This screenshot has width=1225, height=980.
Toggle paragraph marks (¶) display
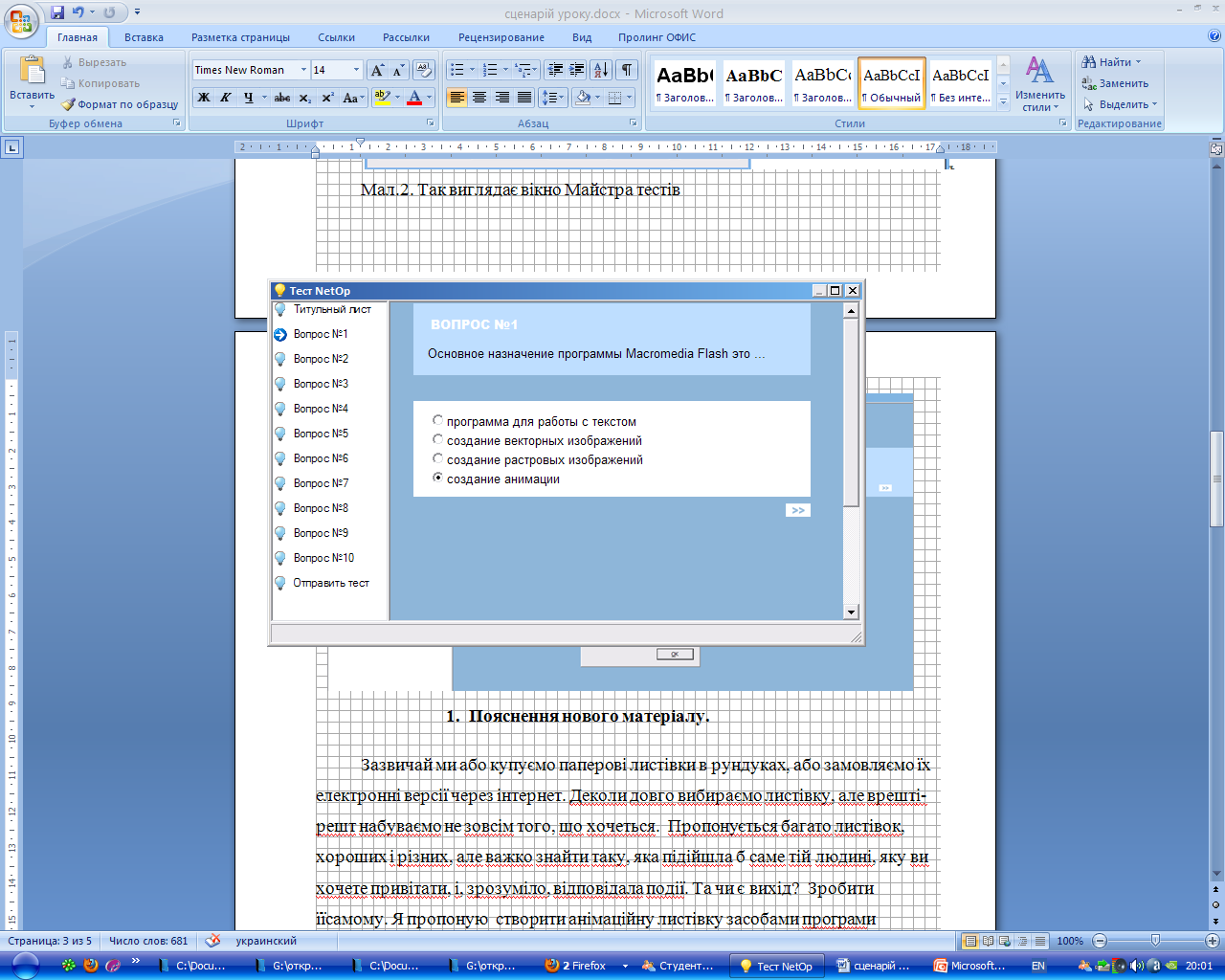[x=627, y=70]
